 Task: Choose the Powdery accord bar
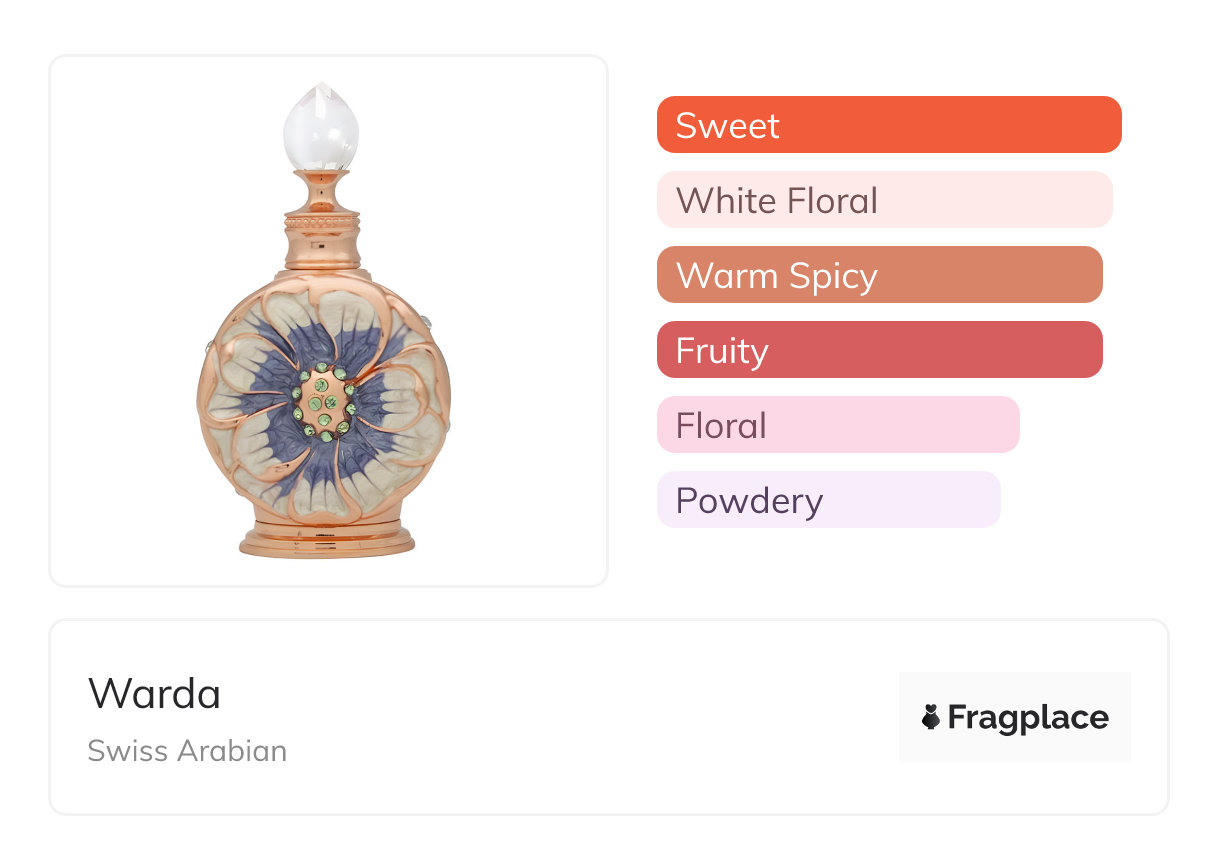pos(829,500)
